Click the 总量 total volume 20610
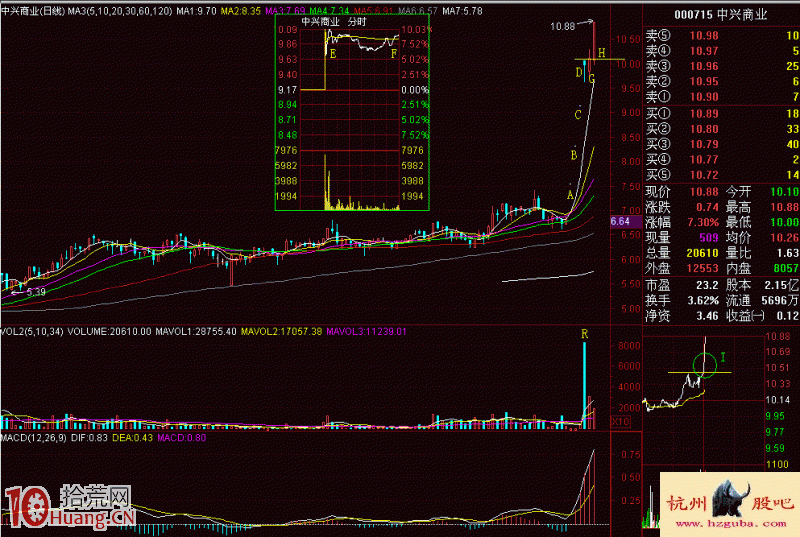800x537 pixels. [703, 253]
